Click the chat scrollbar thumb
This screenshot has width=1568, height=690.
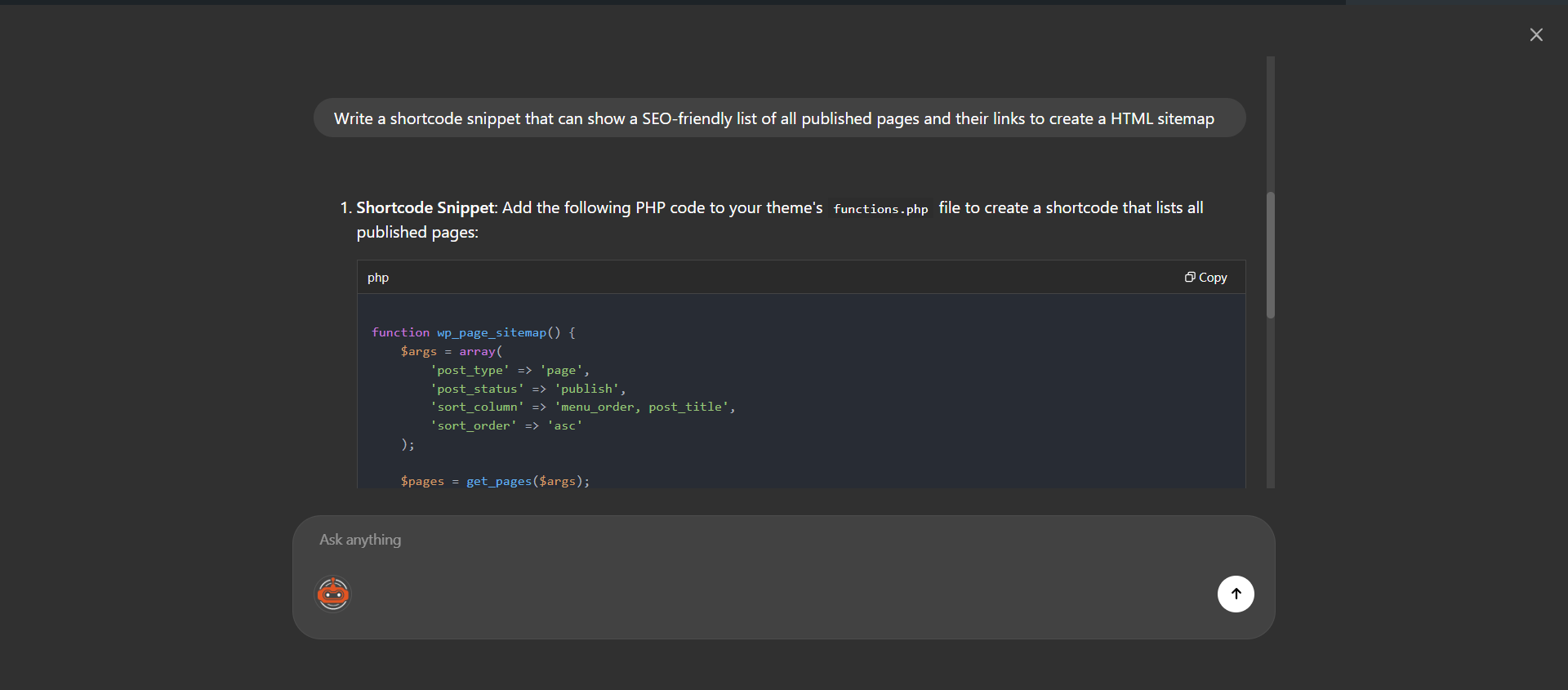point(1271,255)
